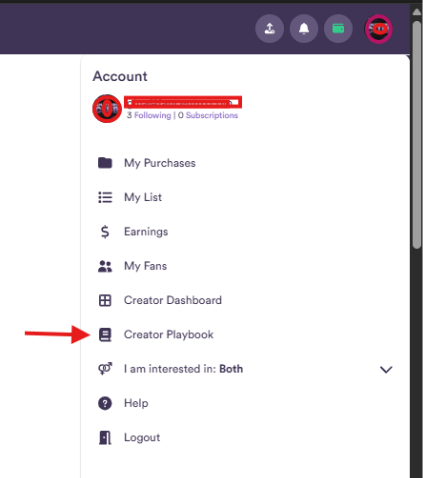Image resolution: width=423 pixels, height=478 pixels.
Task: Open the green wallet icon
Action: click(338, 29)
